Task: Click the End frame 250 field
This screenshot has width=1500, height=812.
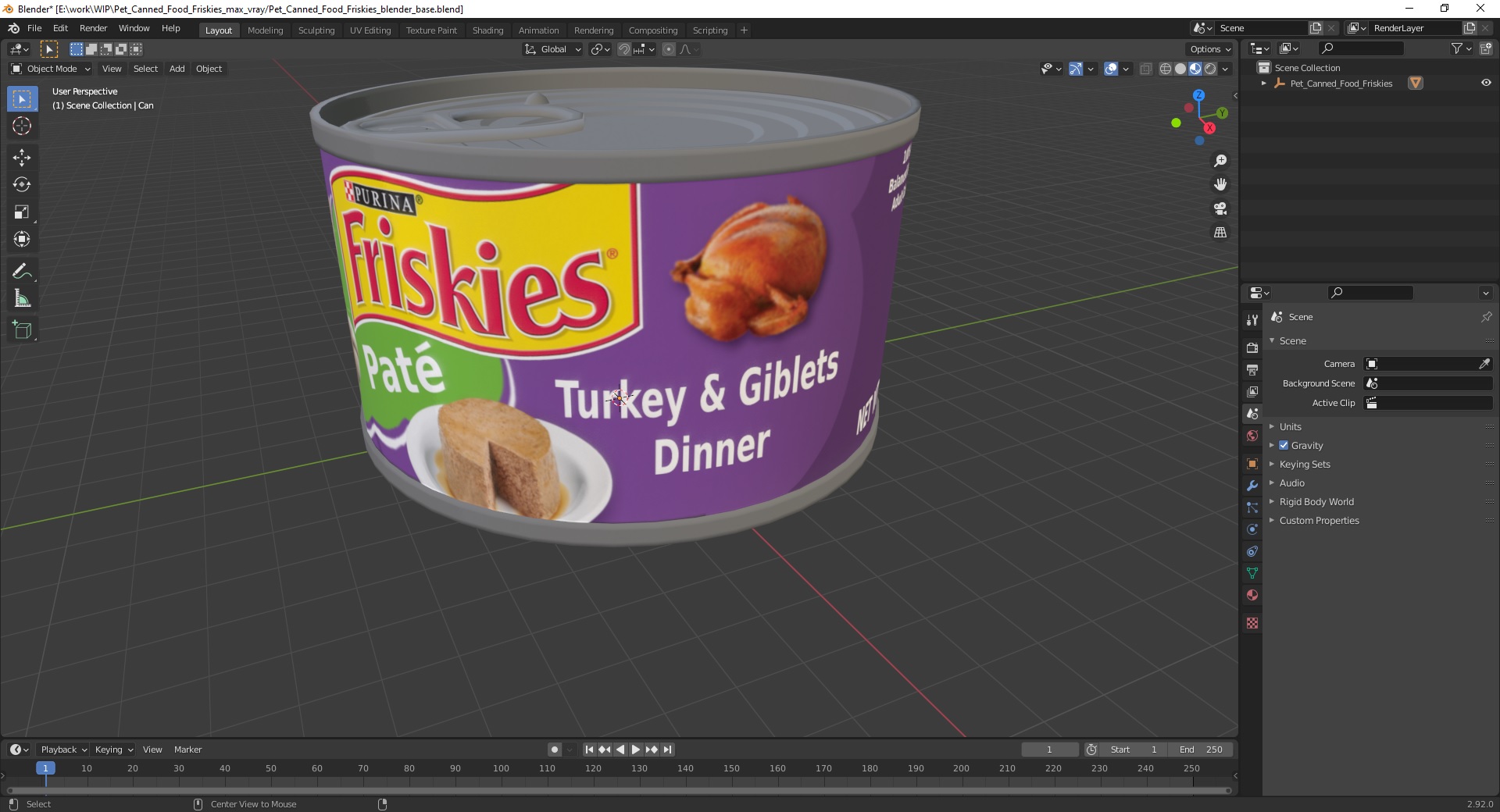Action: [1201, 750]
